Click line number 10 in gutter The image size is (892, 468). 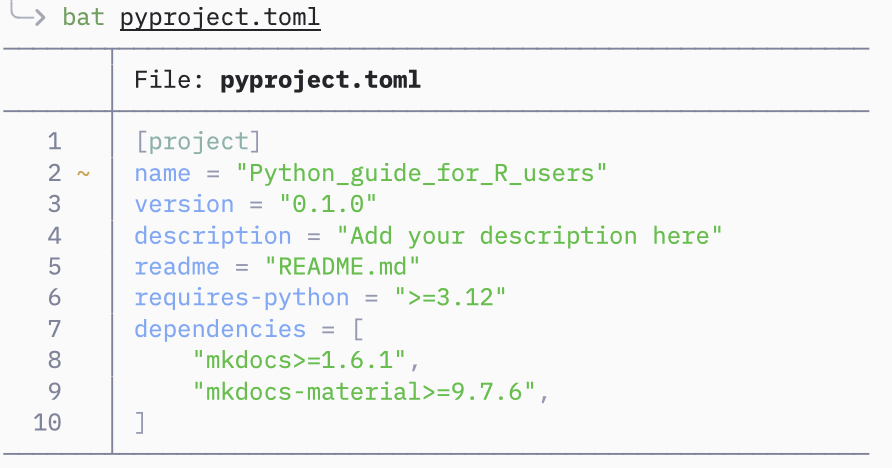(x=47, y=423)
